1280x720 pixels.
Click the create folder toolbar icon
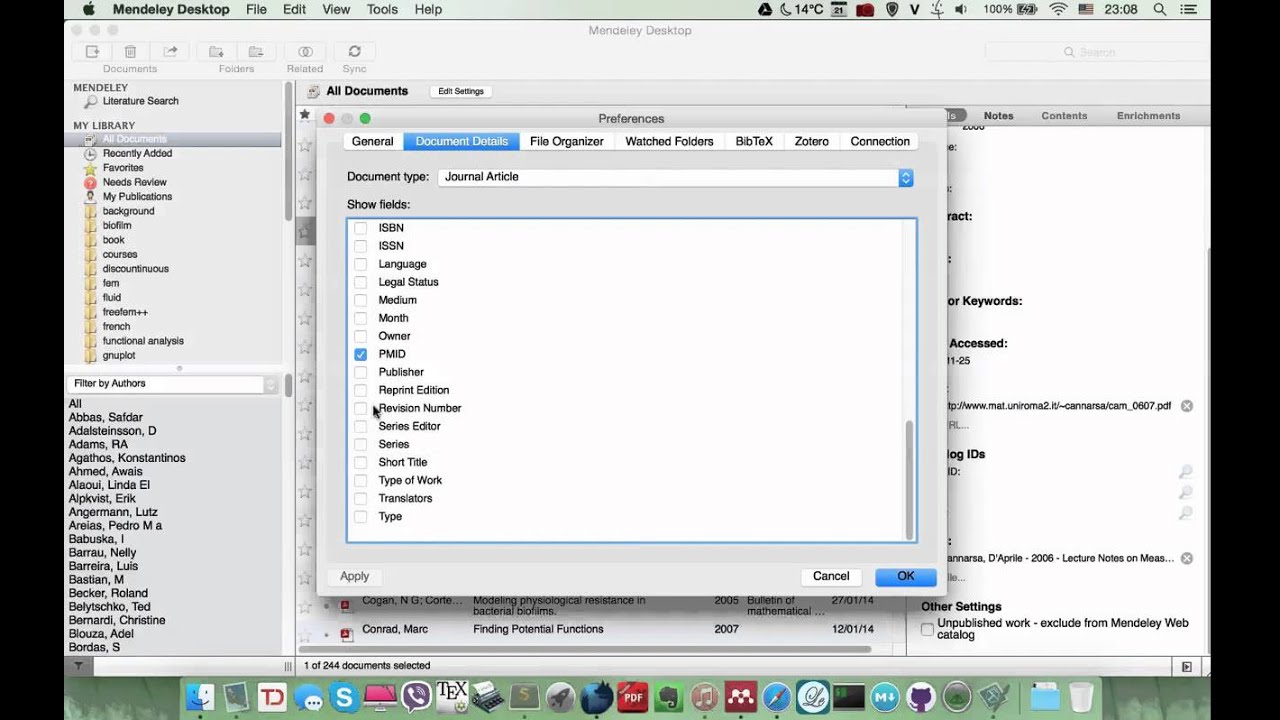pyautogui.click(x=215, y=52)
